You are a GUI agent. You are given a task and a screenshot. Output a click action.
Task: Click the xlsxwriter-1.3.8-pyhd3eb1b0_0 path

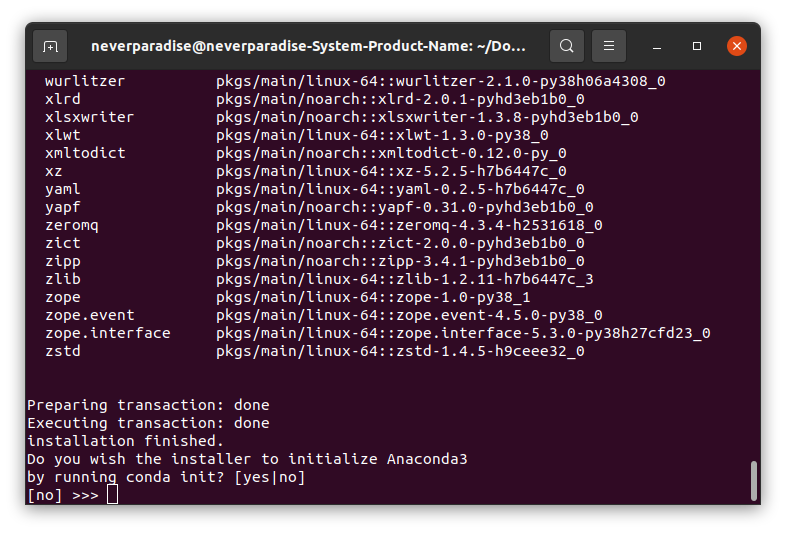coord(427,117)
